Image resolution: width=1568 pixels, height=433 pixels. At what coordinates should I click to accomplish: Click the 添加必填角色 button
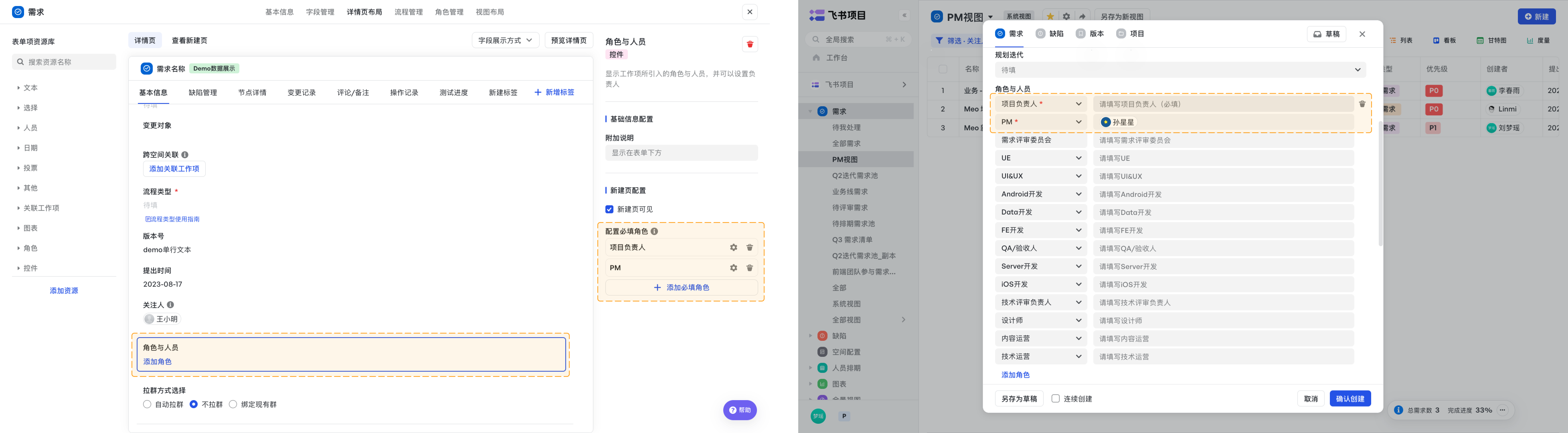[682, 287]
